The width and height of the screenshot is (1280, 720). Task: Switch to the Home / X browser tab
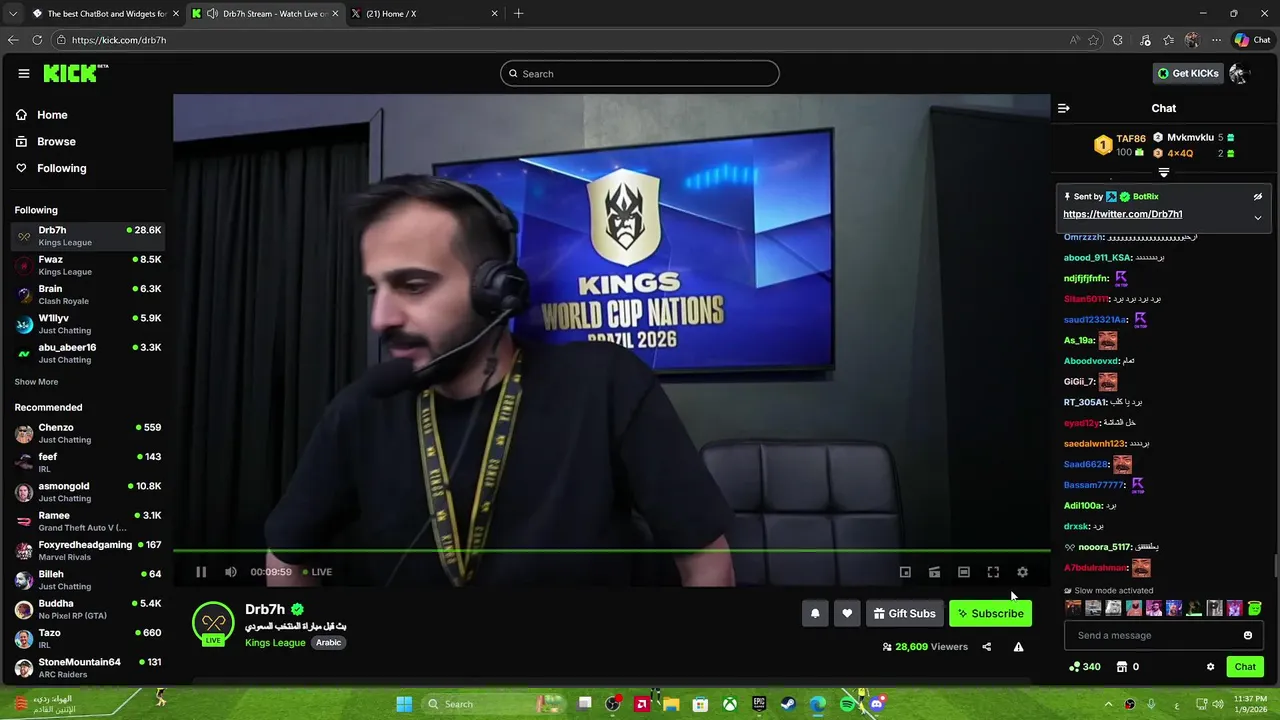click(x=425, y=14)
